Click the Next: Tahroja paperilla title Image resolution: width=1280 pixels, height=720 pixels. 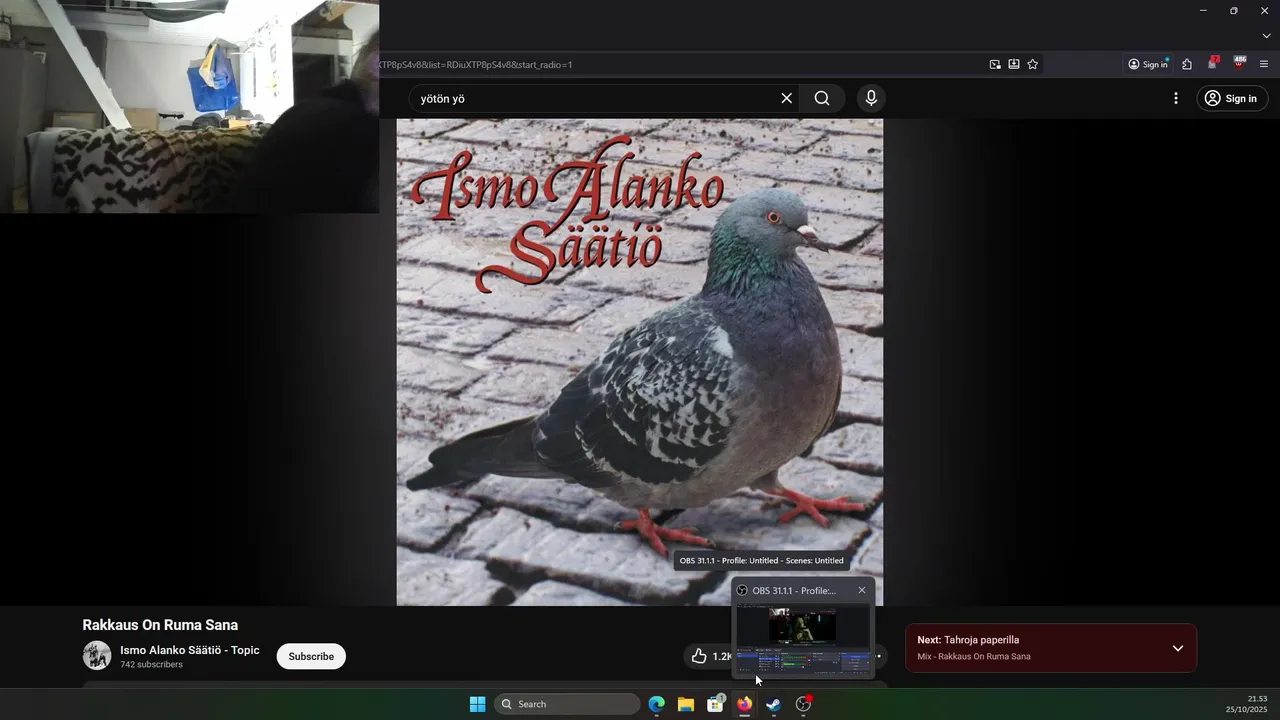[x=968, y=640]
